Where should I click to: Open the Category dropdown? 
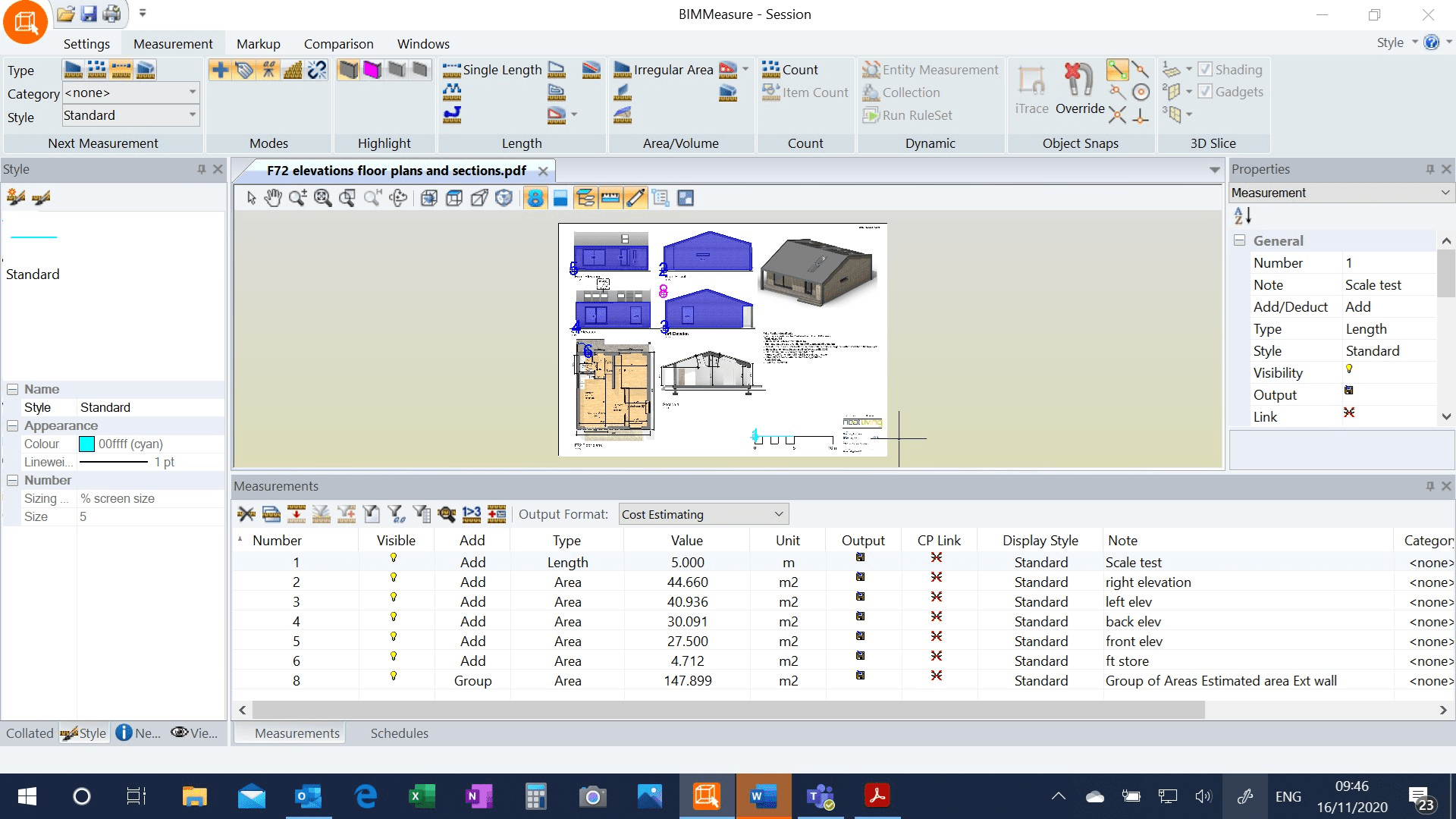193,93
